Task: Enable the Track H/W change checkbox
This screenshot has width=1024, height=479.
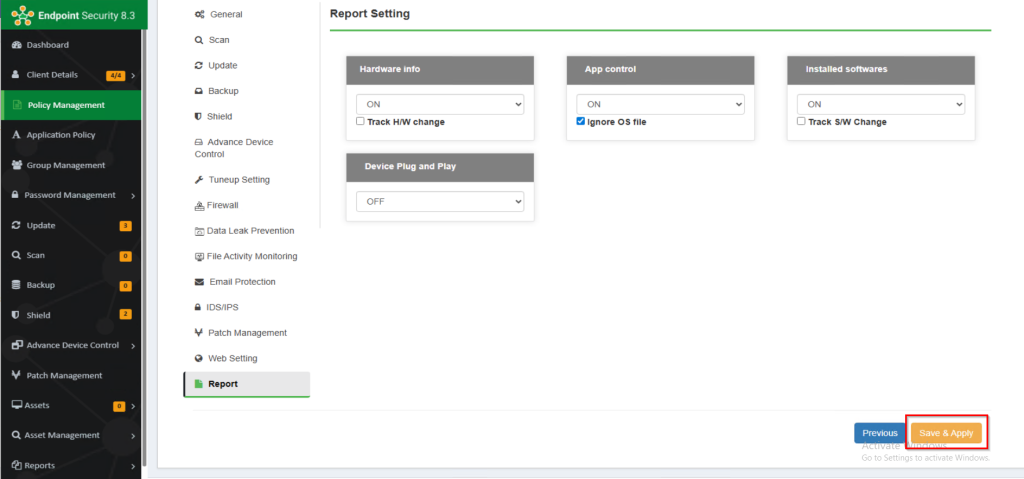Action: coord(361,122)
